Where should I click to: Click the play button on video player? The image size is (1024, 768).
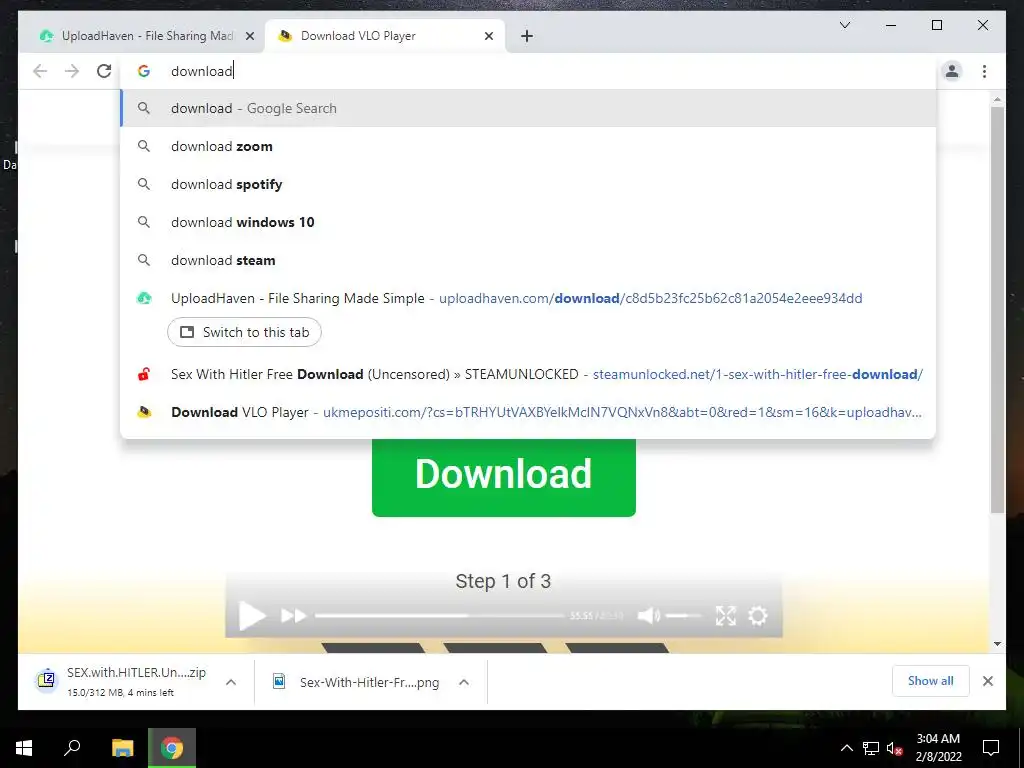pyautogui.click(x=251, y=616)
